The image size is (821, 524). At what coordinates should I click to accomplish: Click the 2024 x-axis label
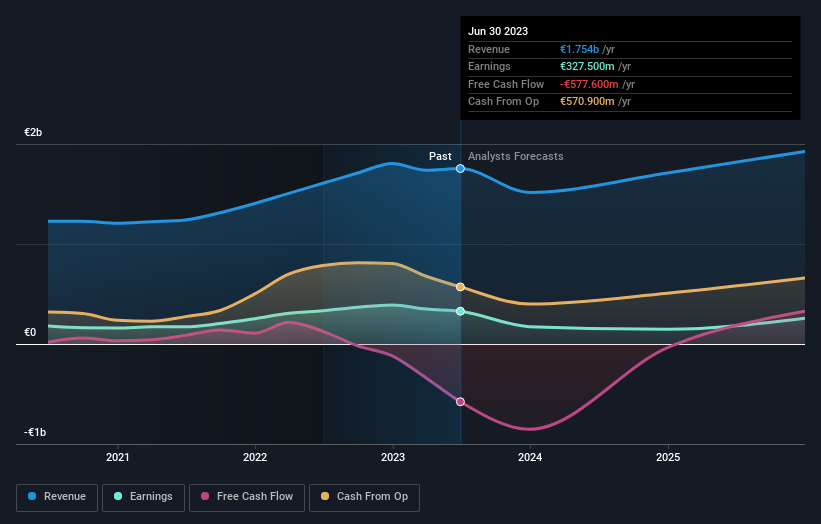tap(530, 458)
